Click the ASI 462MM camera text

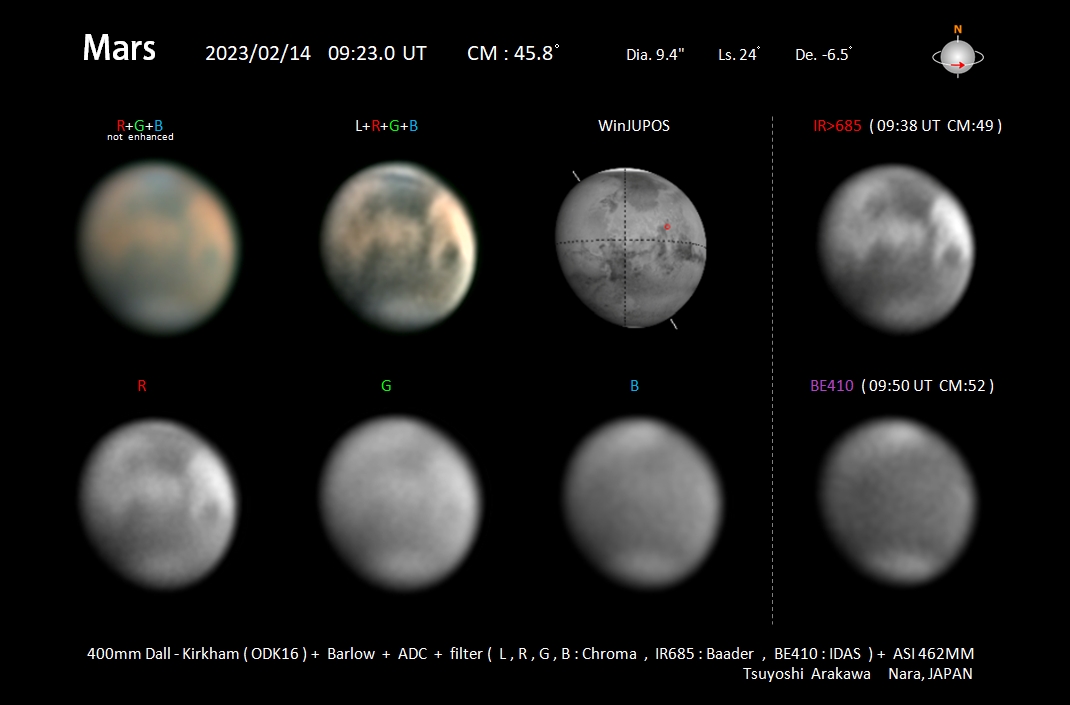(x=934, y=654)
